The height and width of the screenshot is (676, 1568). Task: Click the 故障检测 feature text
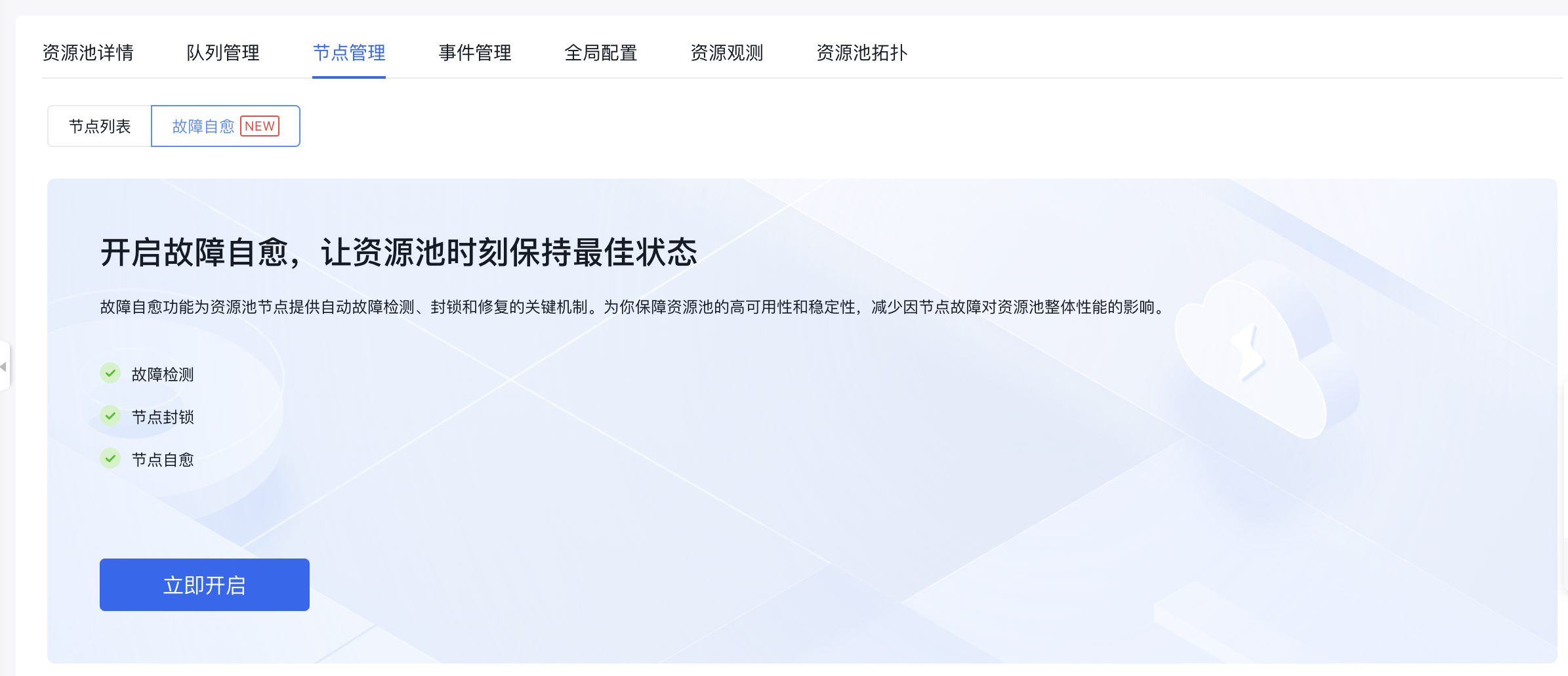pos(163,374)
